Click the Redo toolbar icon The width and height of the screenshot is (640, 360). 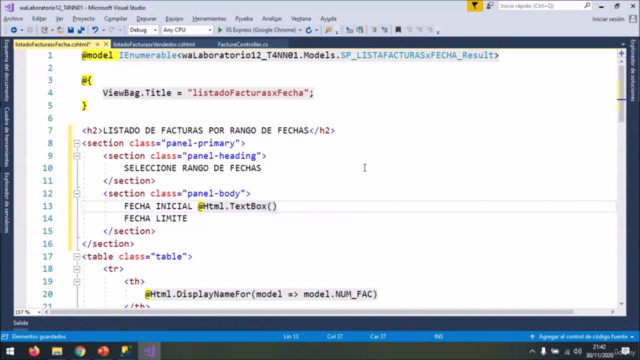(x=112, y=30)
